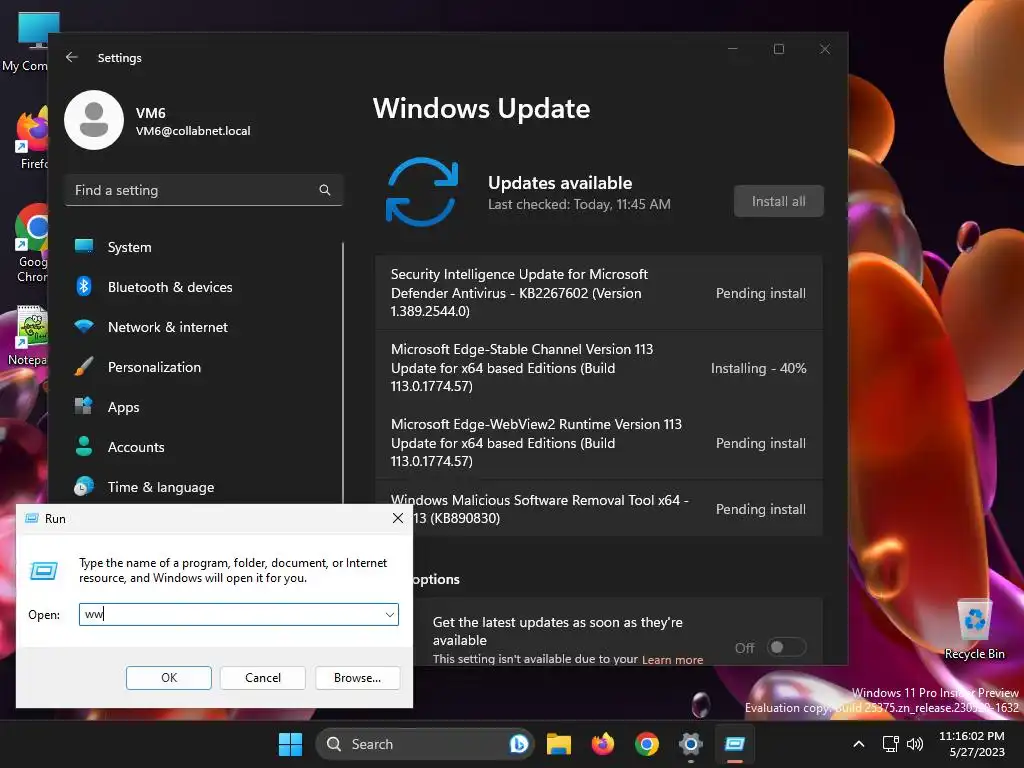Click the taskbar Search box
This screenshot has width=1024, height=768.
click(x=424, y=744)
